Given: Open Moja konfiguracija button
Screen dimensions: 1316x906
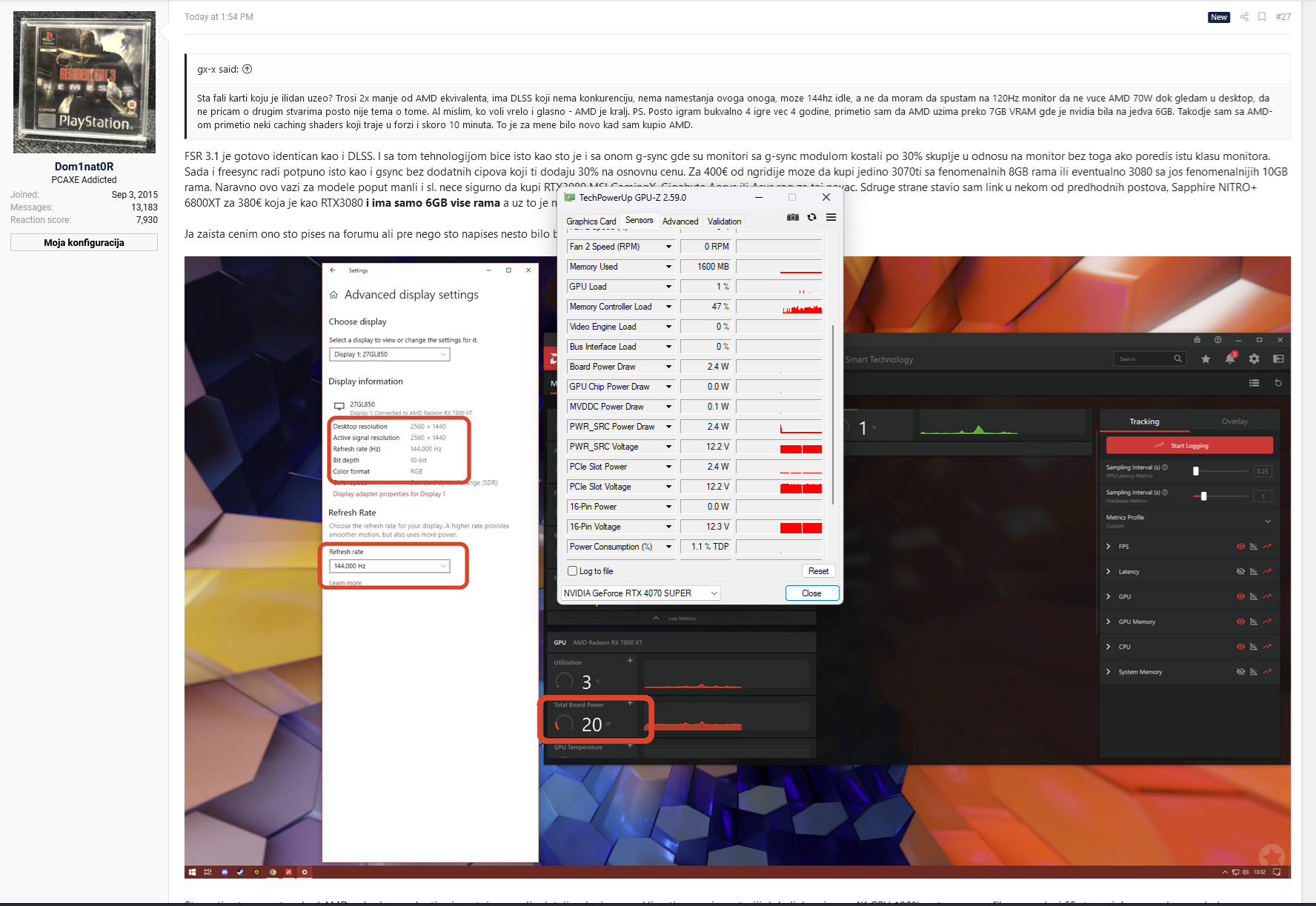Looking at the screenshot, I should pos(84,242).
